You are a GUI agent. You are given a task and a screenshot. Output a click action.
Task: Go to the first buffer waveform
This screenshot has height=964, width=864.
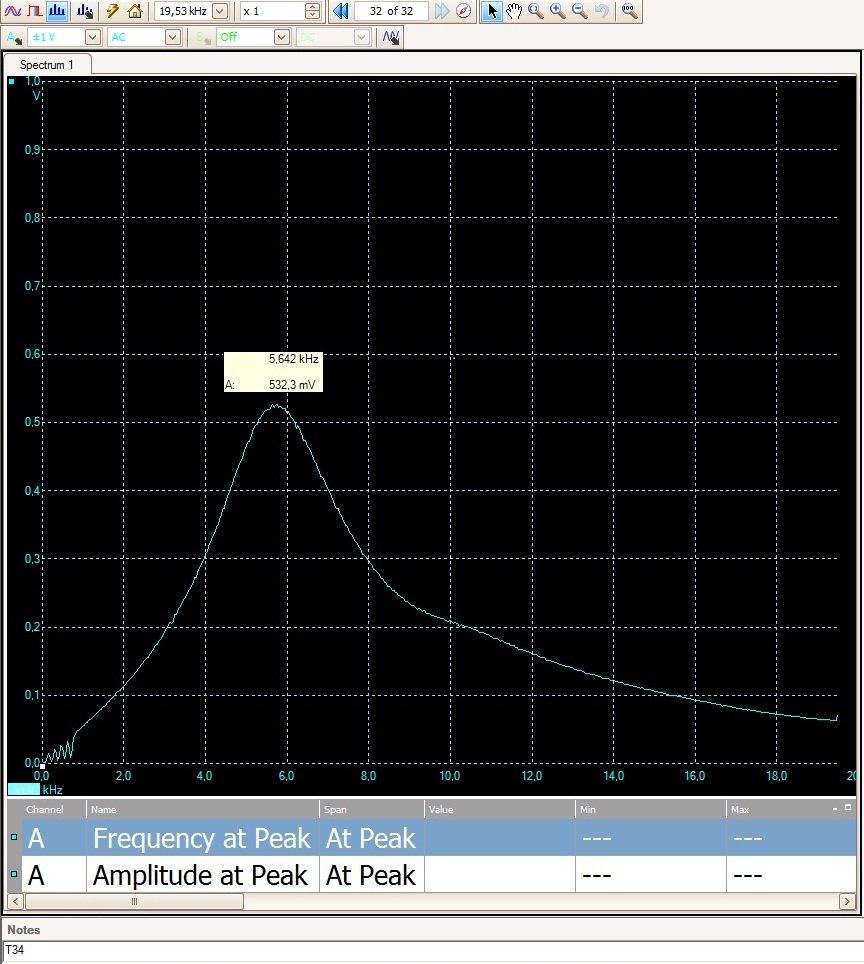pos(341,11)
